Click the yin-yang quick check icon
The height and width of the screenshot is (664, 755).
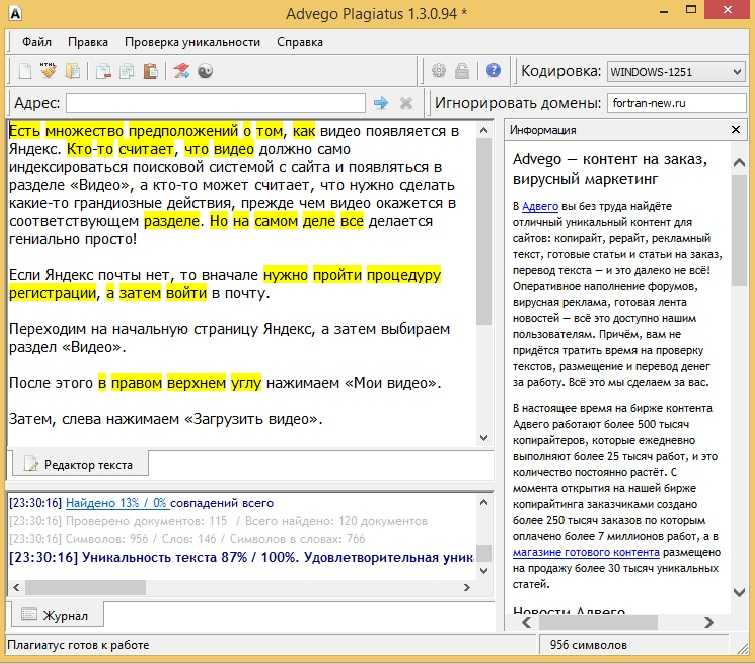[x=206, y=71]
